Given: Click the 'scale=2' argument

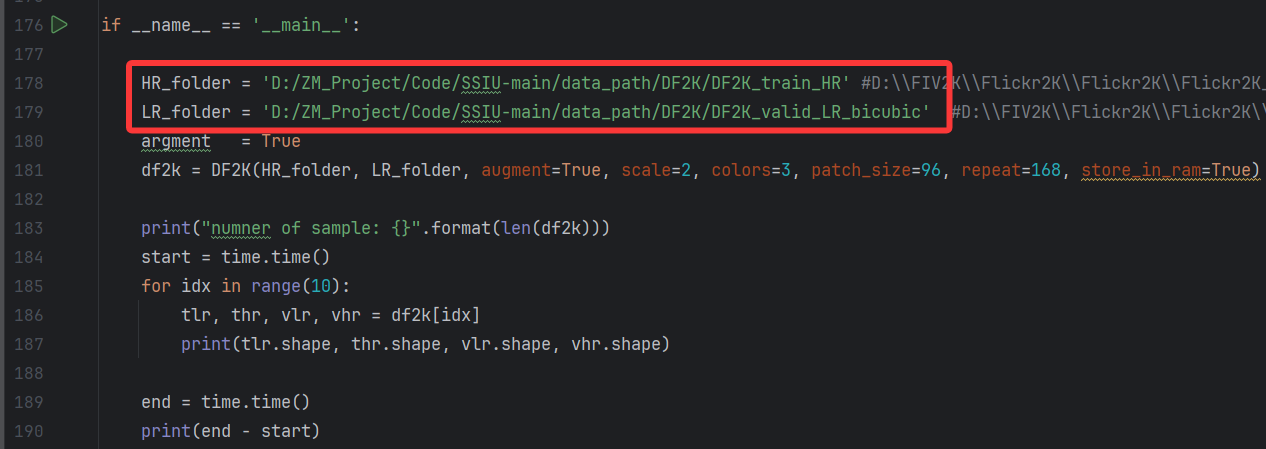Looking at the screenshot, I should coord(656,170).
